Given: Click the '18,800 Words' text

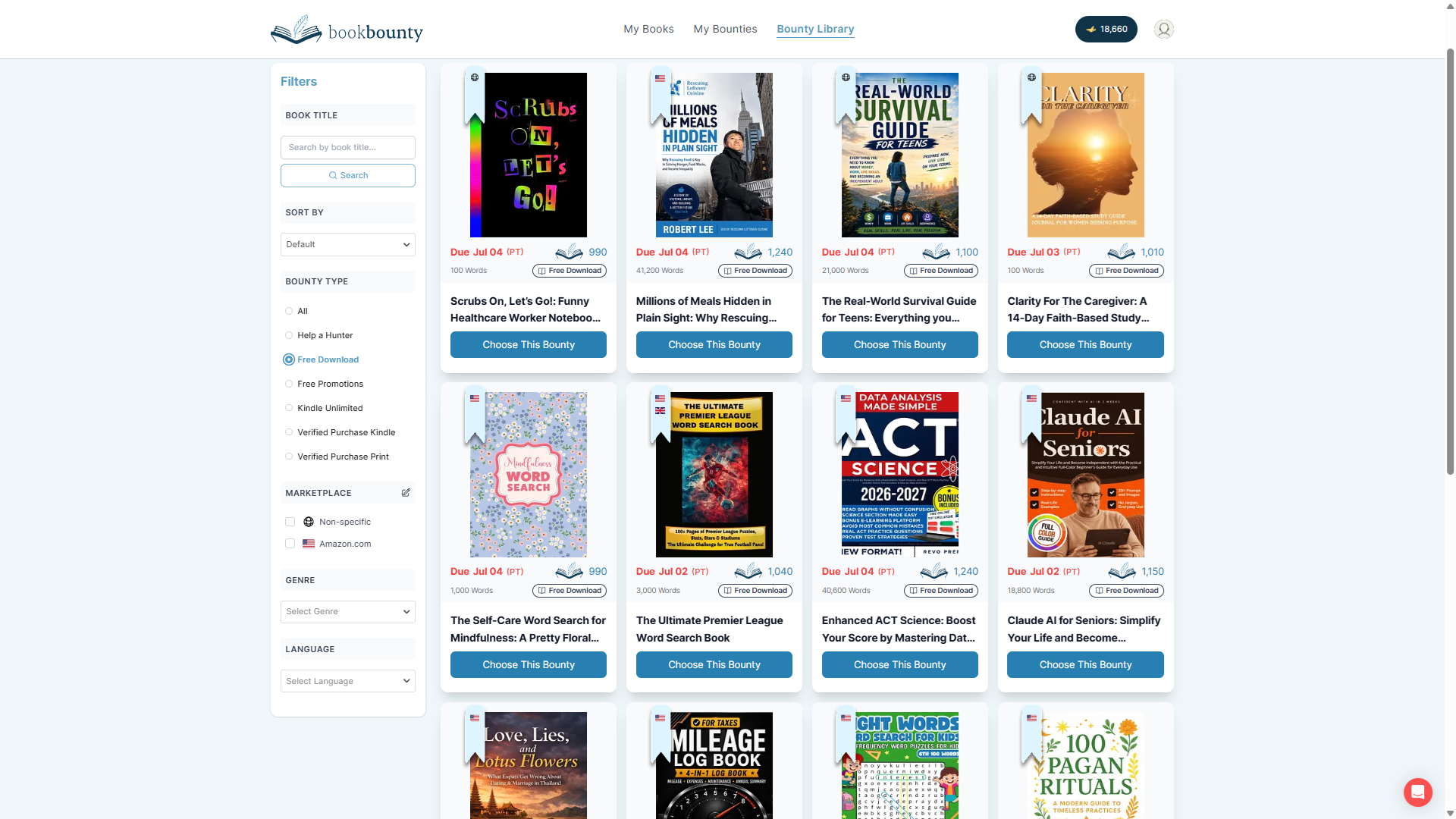Looking at the screenshot, I should click(x=1031, y=590).
